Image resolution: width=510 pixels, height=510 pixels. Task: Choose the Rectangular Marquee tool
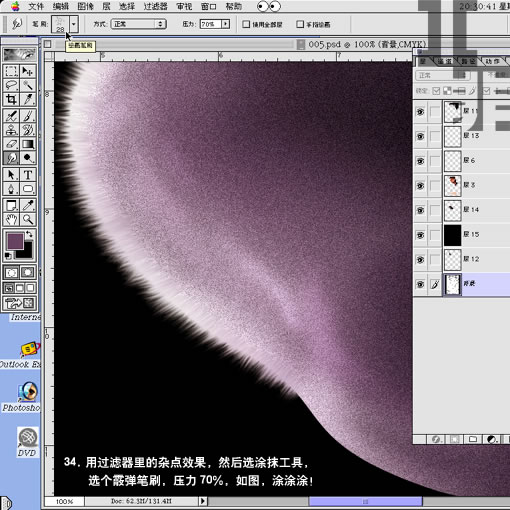11,71
